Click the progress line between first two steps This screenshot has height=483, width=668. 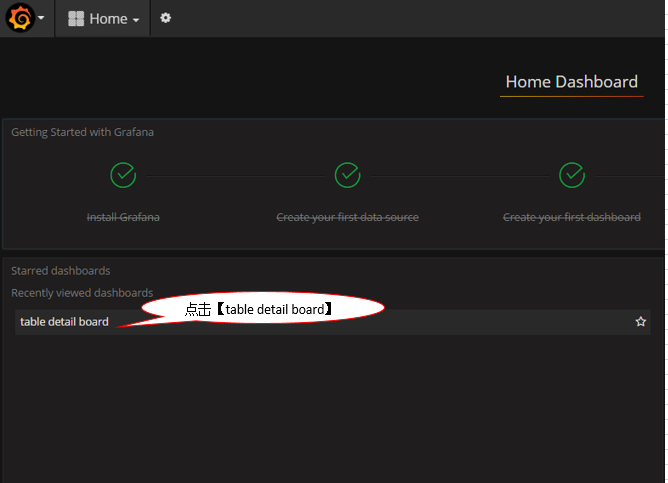click(x=235, y=176)
